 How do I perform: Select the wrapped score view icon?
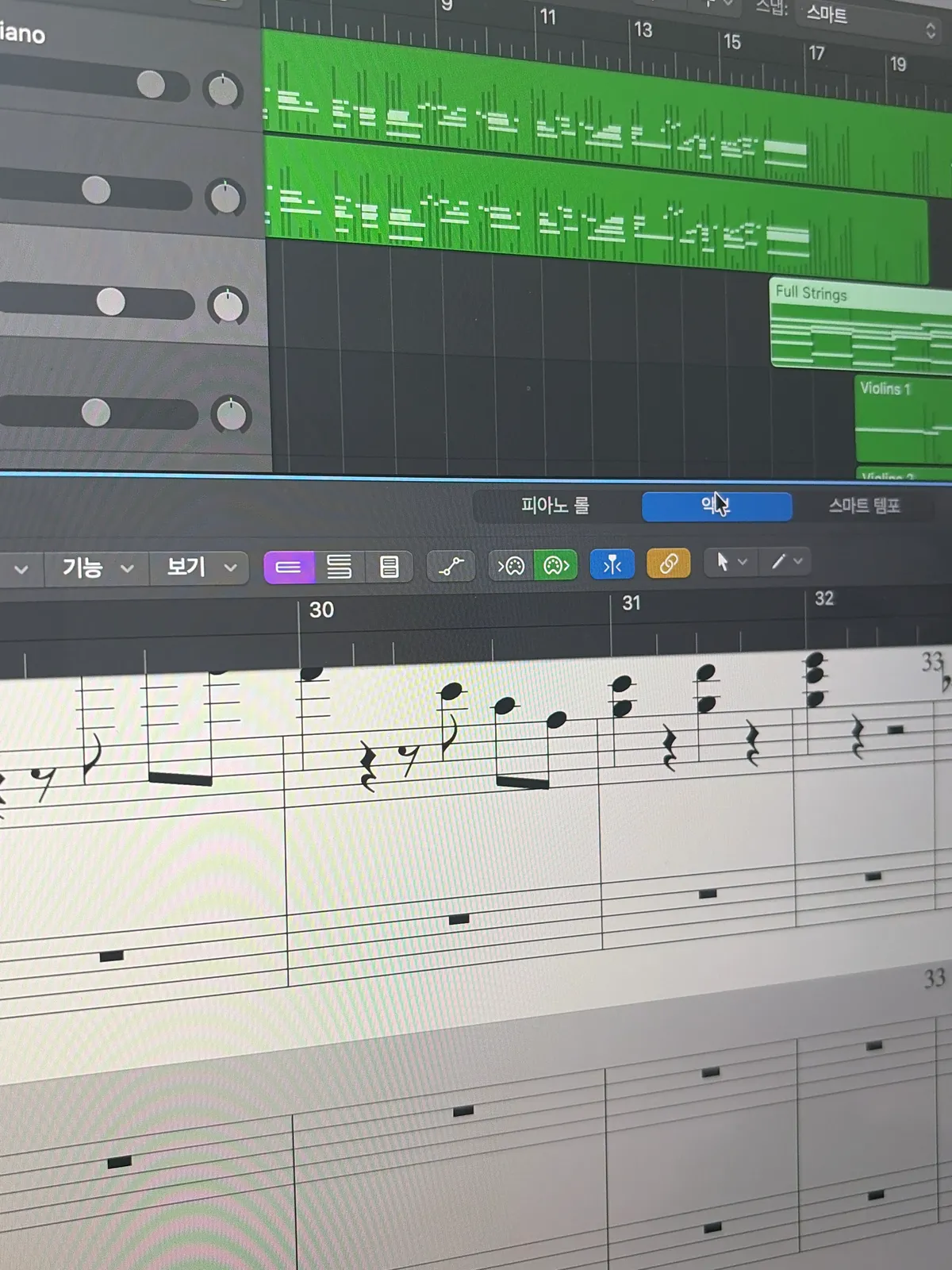click(x=339, y=567)
